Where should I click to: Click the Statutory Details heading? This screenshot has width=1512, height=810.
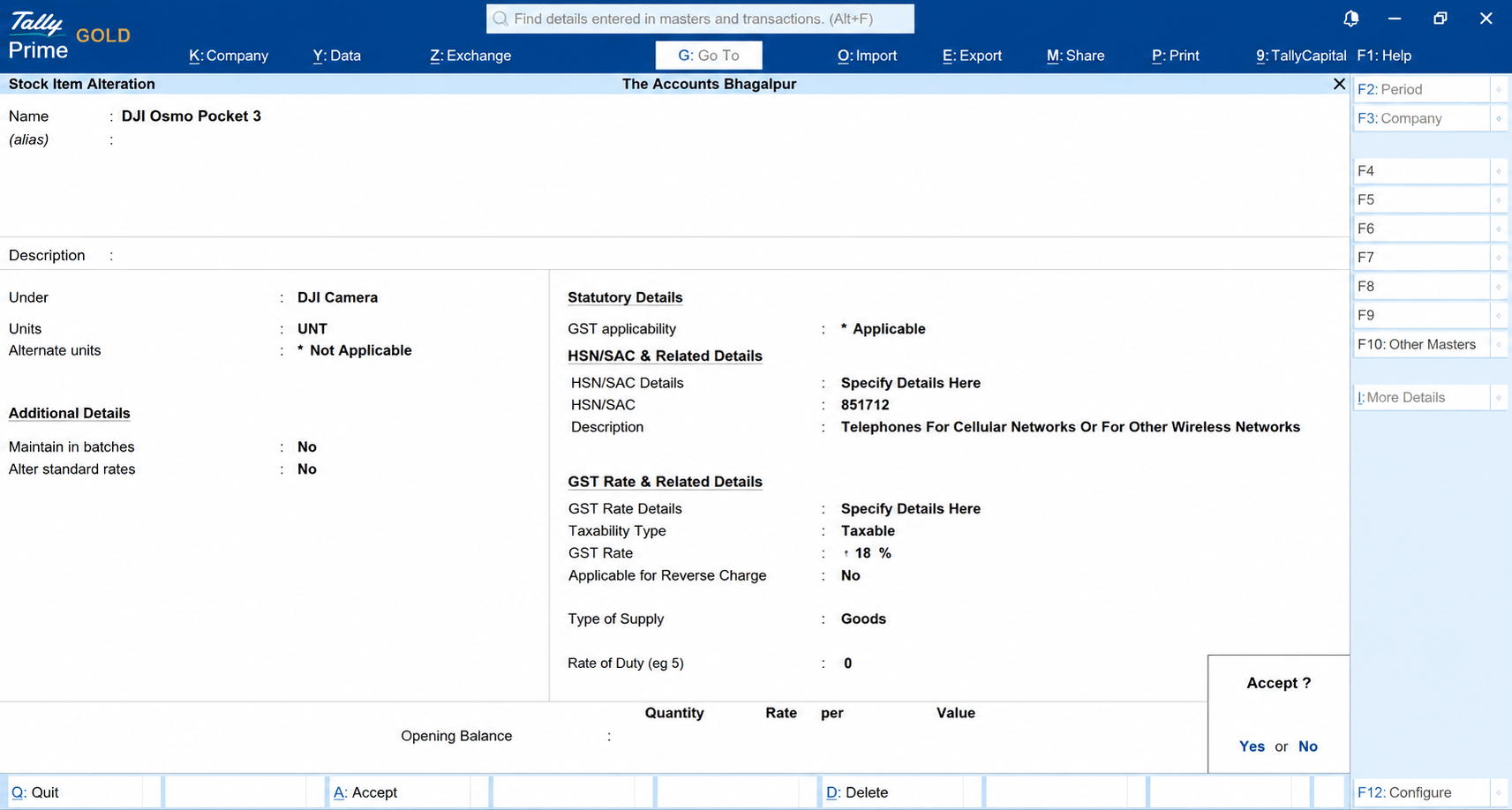point(625,298)
